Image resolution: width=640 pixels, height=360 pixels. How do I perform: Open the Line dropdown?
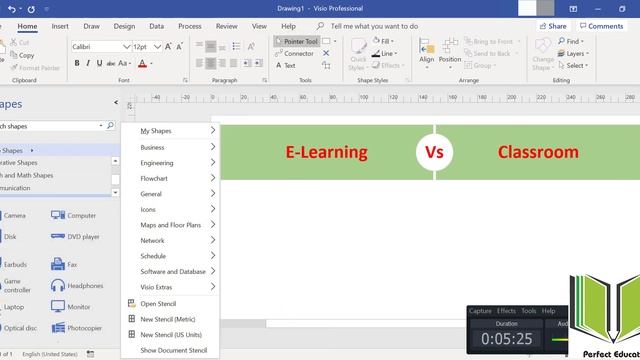(384, 53)
